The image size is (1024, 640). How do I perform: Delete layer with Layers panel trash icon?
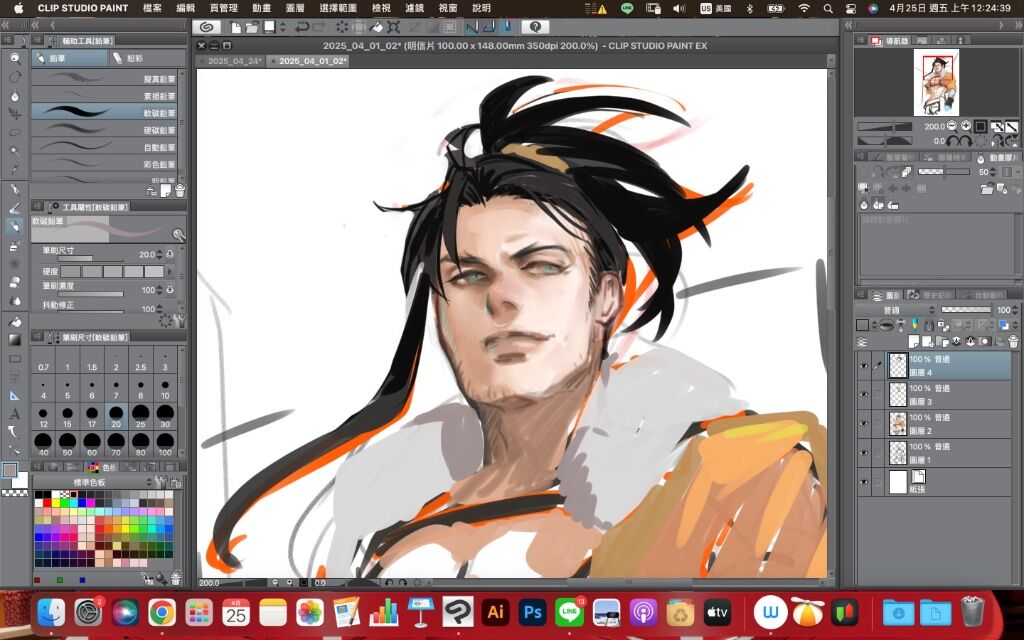(1013, 342)
